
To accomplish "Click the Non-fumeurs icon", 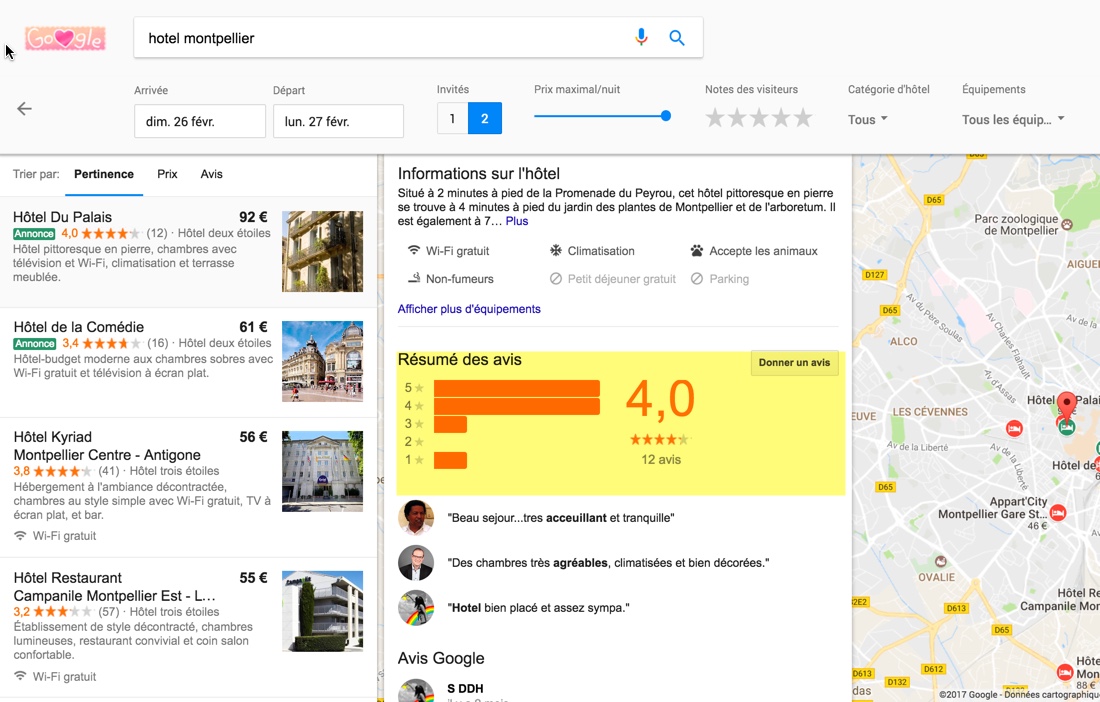I will 414,278.
